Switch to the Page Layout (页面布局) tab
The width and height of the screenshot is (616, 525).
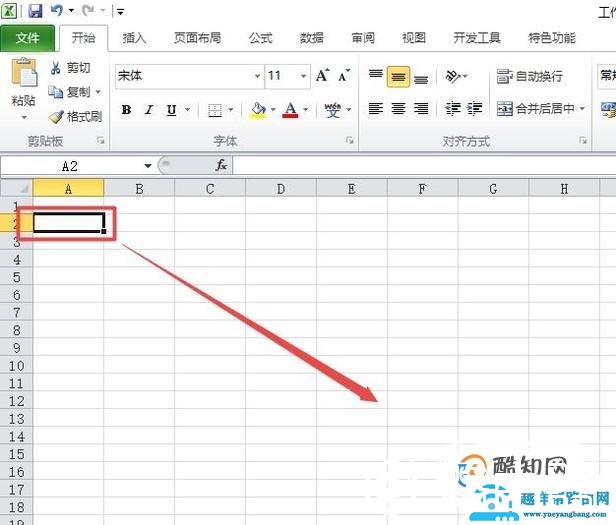coord(197,38)
